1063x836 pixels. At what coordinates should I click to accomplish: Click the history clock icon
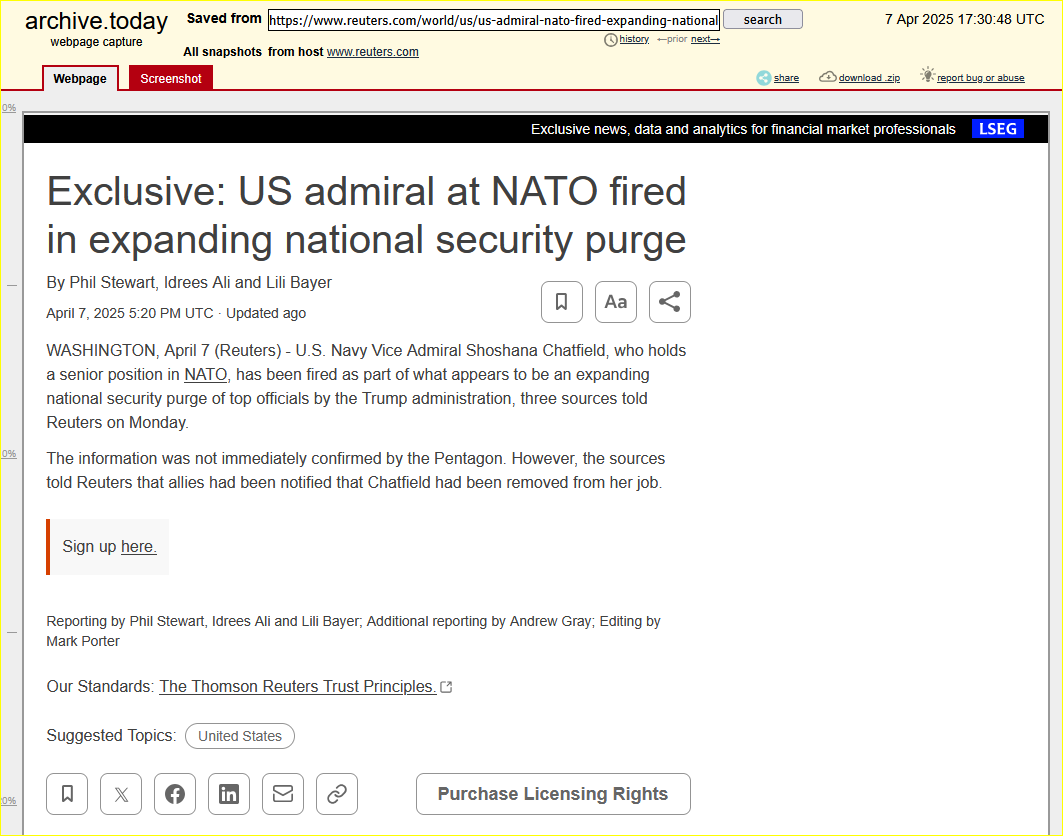610,40
